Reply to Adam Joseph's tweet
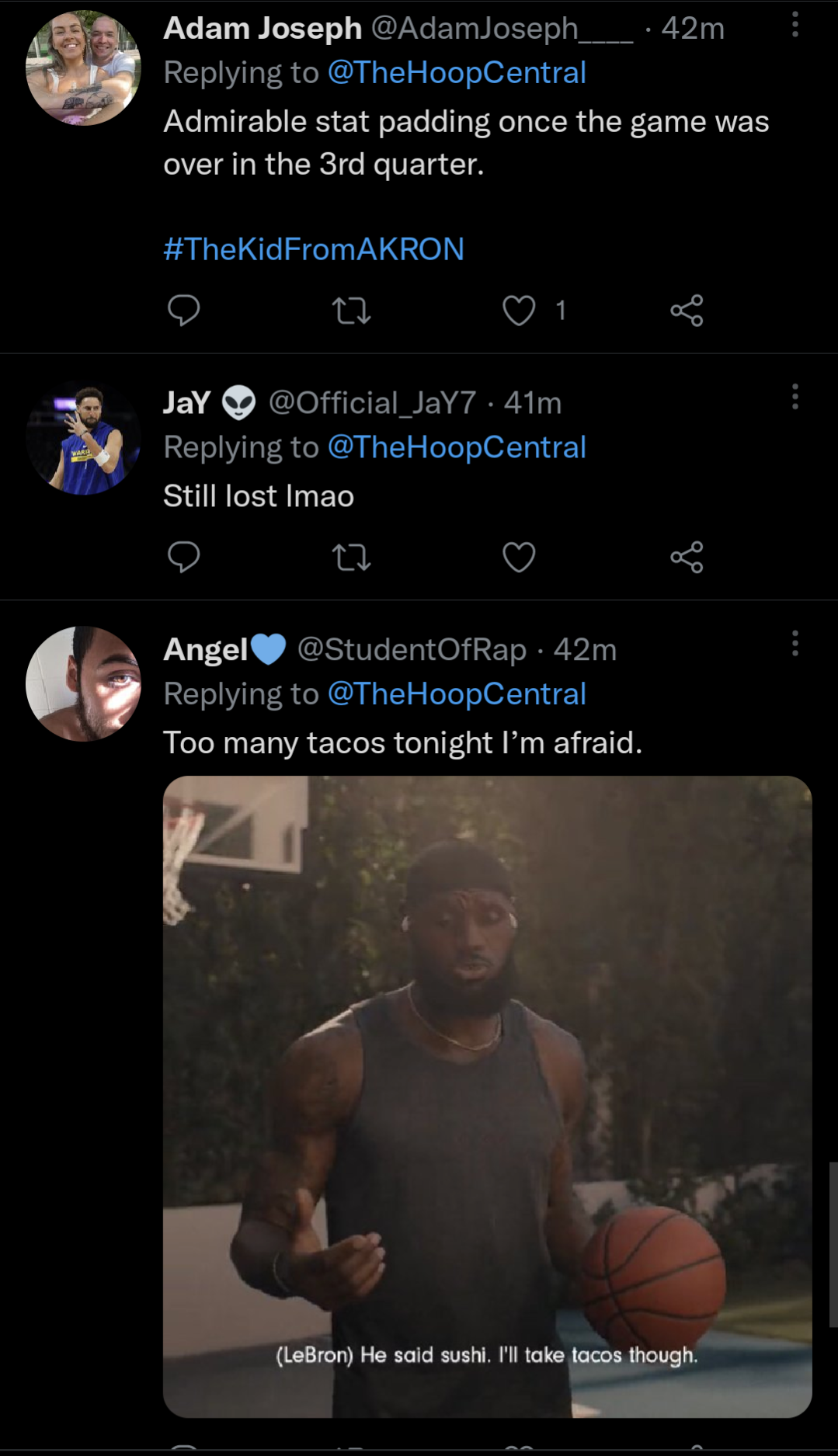 coord(184,311)
